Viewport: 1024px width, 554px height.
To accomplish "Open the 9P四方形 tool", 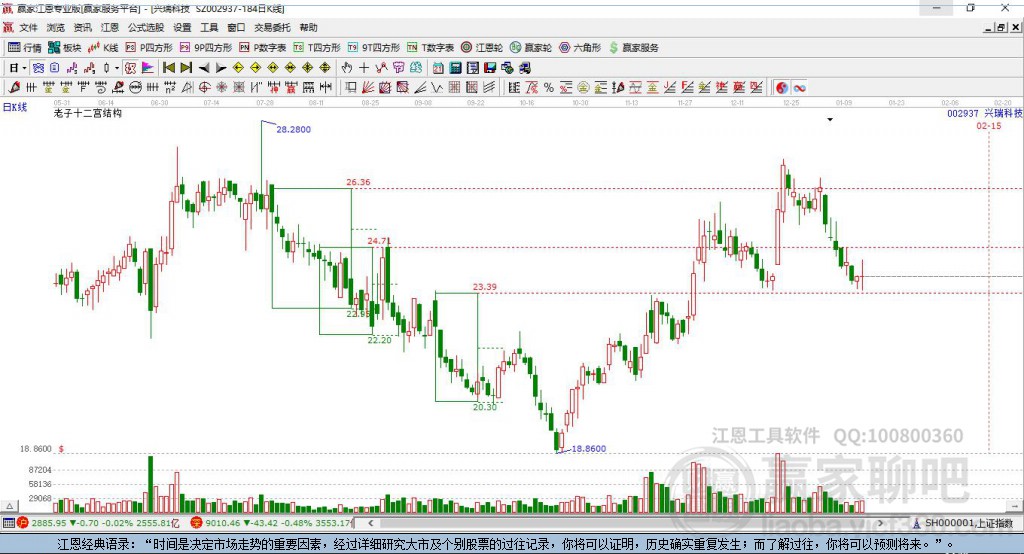I will [206, 48].
